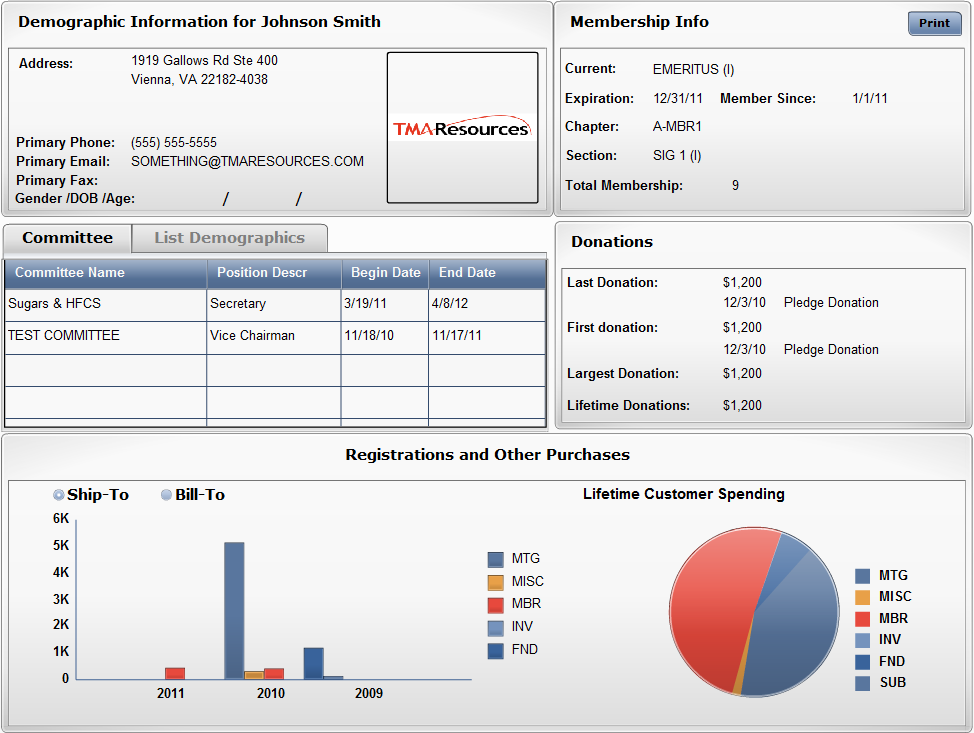
Task: Click the MTG swatch in pie chart legend
Action: click(x=862, y=576)
